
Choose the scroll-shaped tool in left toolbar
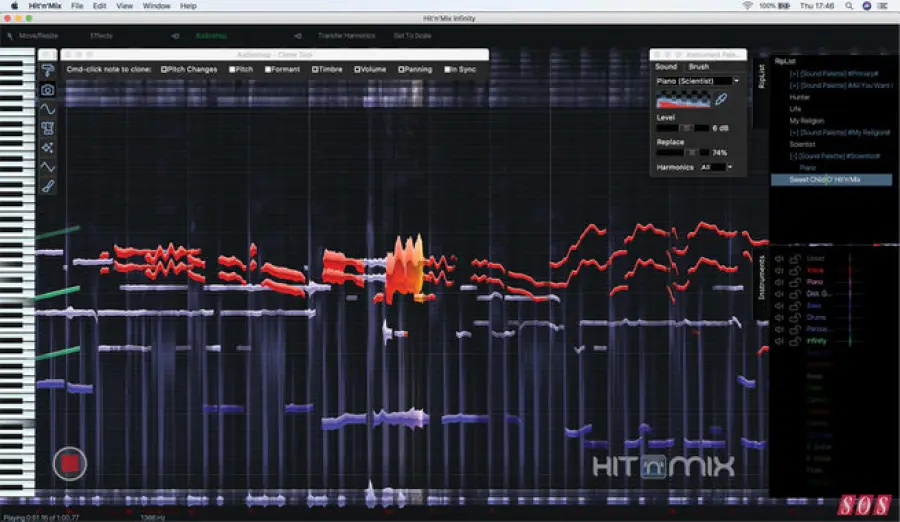[x=48, y=128]
